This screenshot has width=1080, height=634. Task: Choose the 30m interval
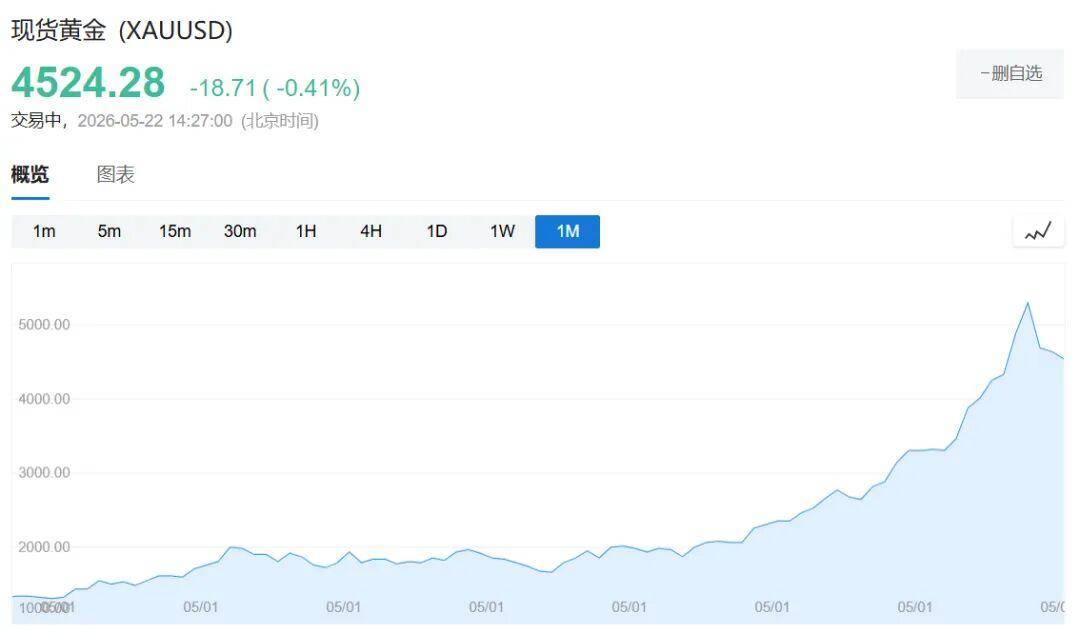click(240, 231)
